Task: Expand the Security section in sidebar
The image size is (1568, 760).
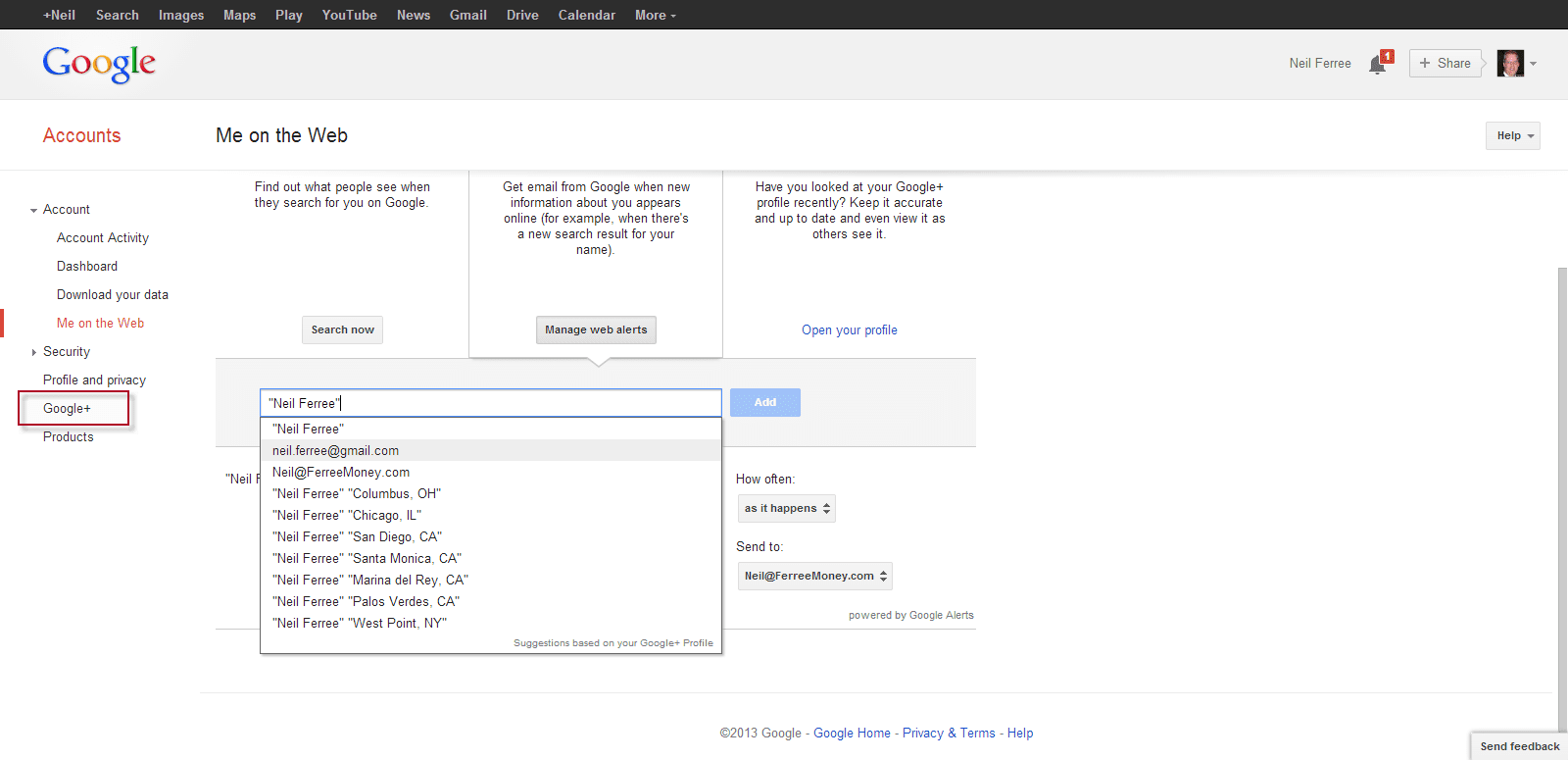Action: [34, 352]
